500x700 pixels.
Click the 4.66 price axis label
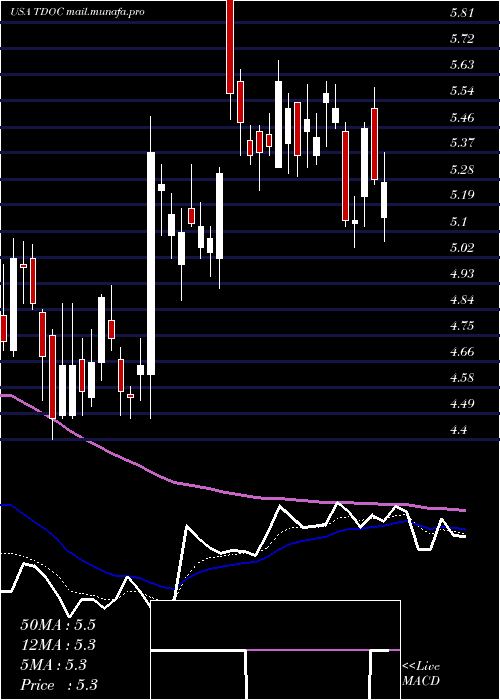click(461, 352)
